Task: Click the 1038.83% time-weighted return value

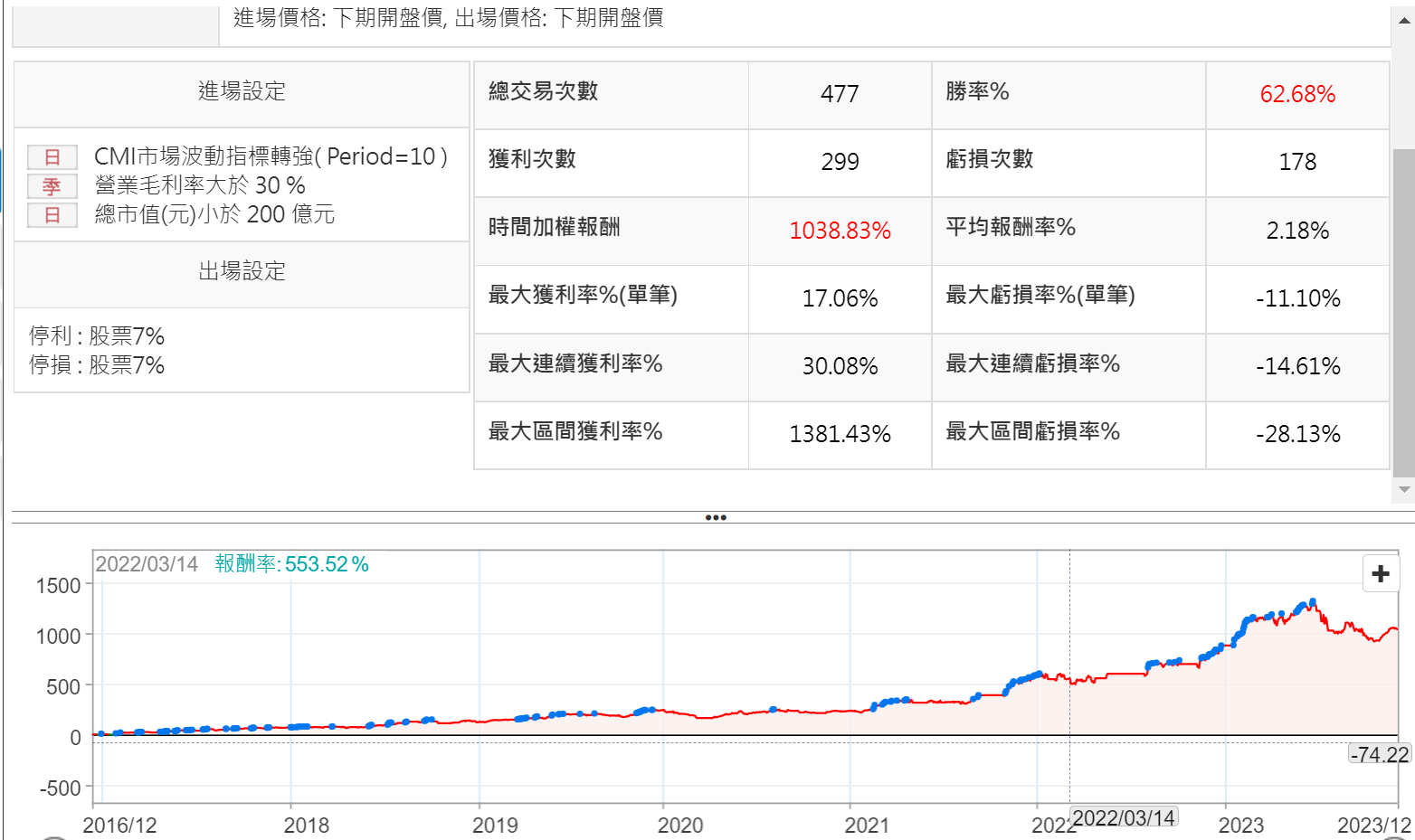Action: click(x=840, y=231)
